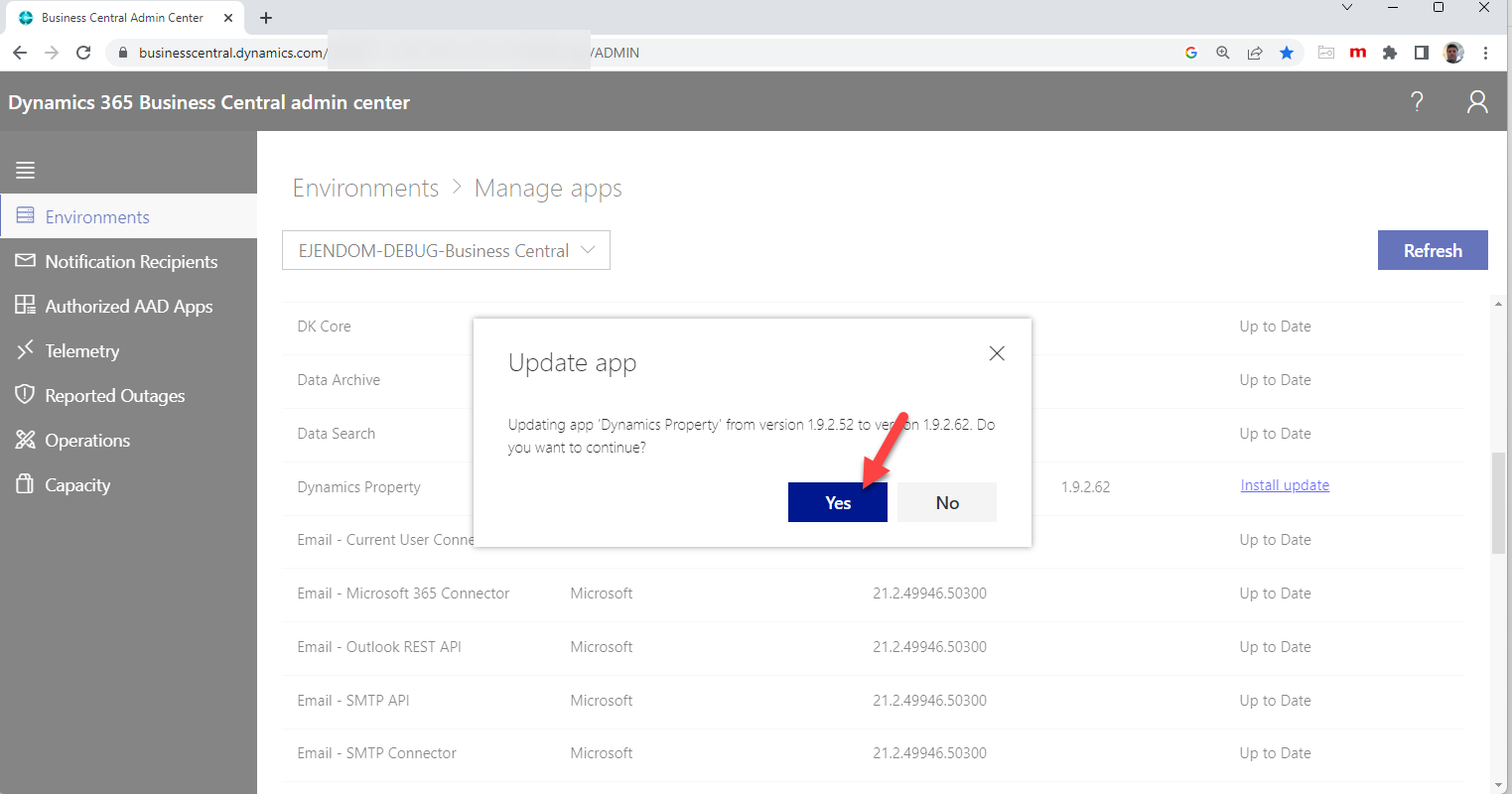Select the DK Core row
The height and width of the screenshot is (794, 1512).
click(873, 327)
